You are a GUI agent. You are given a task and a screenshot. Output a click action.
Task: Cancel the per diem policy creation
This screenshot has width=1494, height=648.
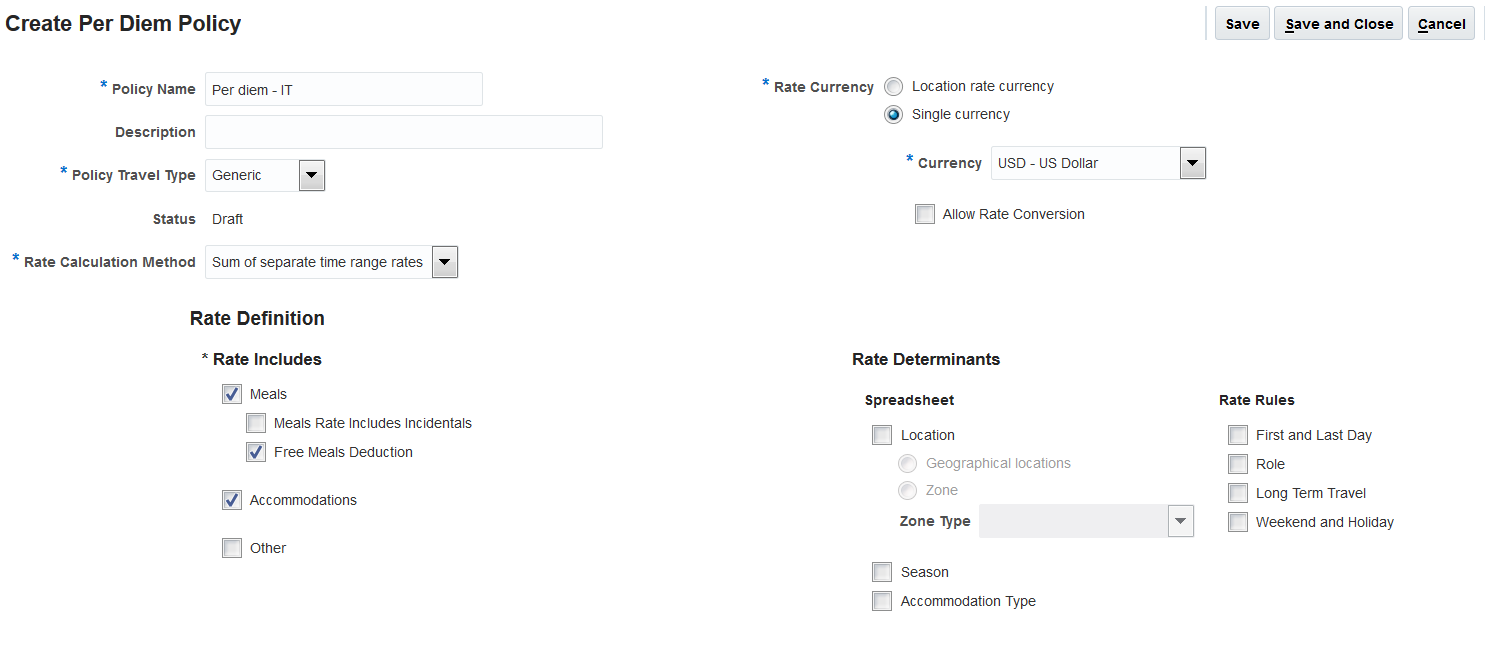1441,24
